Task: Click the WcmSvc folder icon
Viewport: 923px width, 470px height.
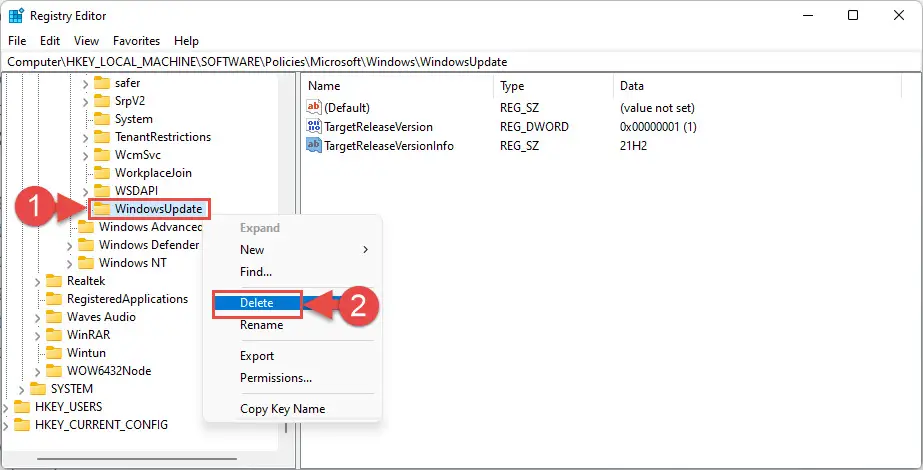Action: point(102,155)
